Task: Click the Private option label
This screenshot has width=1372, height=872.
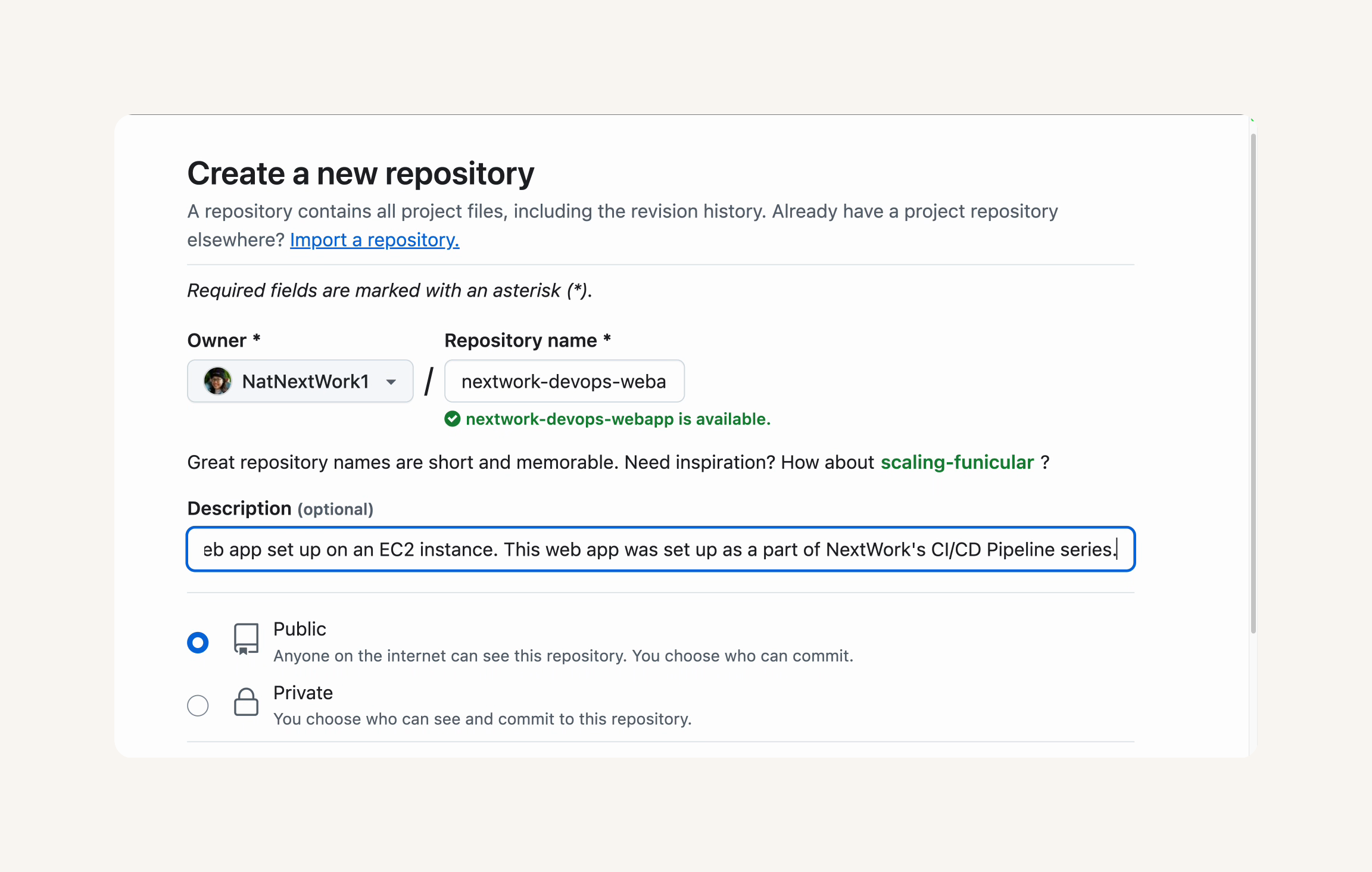Action: point(303,693)
